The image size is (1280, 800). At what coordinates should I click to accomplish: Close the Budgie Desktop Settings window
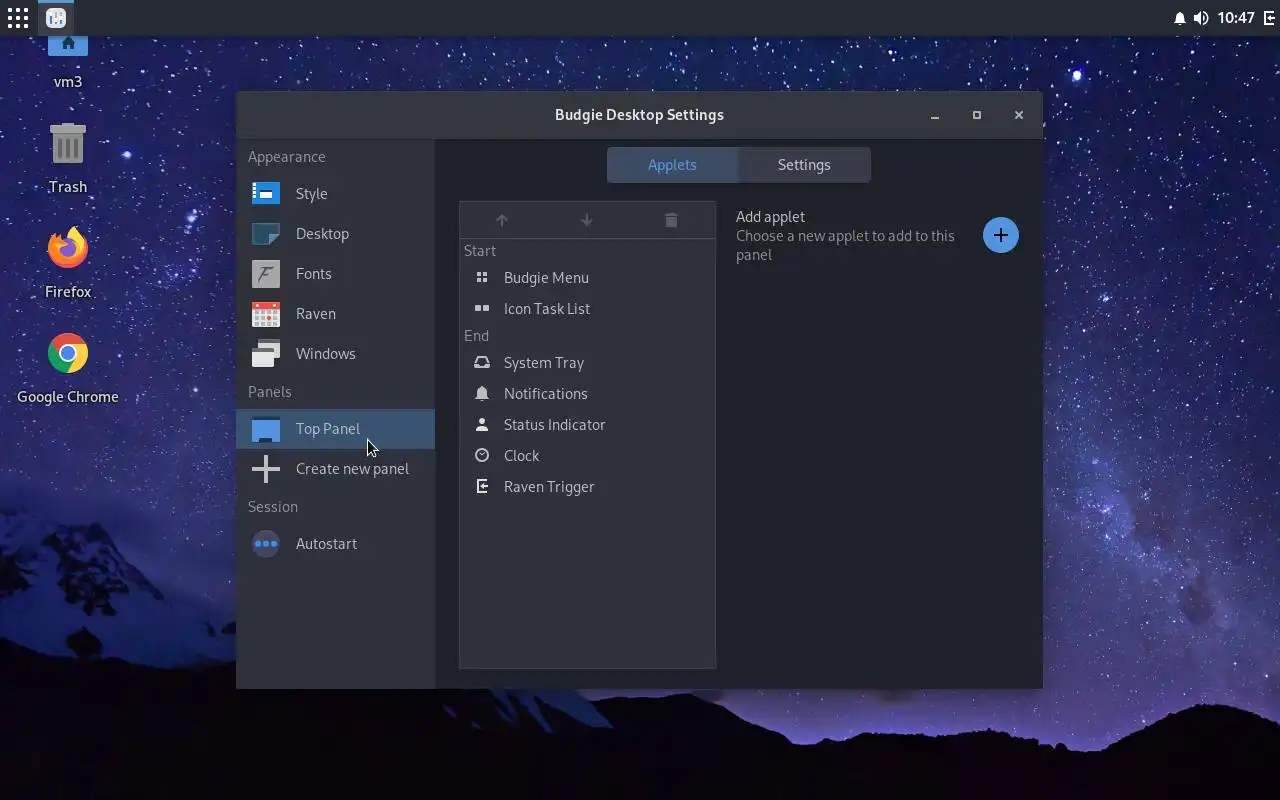pos(1019,115)
